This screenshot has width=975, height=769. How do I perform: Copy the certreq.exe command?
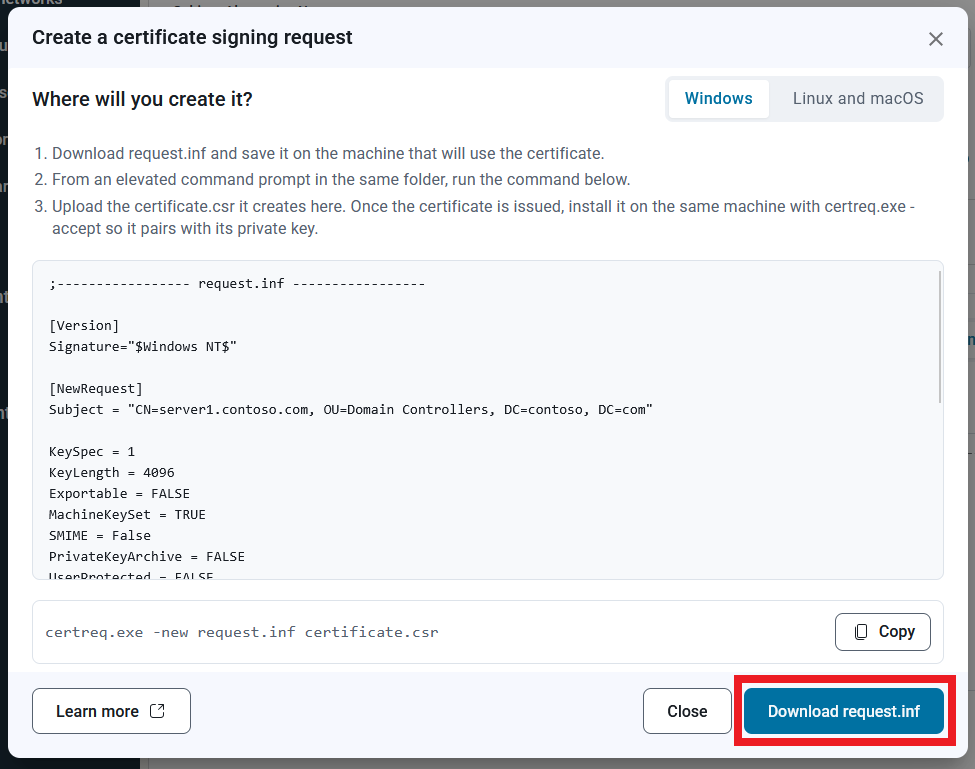pos(882,632)
